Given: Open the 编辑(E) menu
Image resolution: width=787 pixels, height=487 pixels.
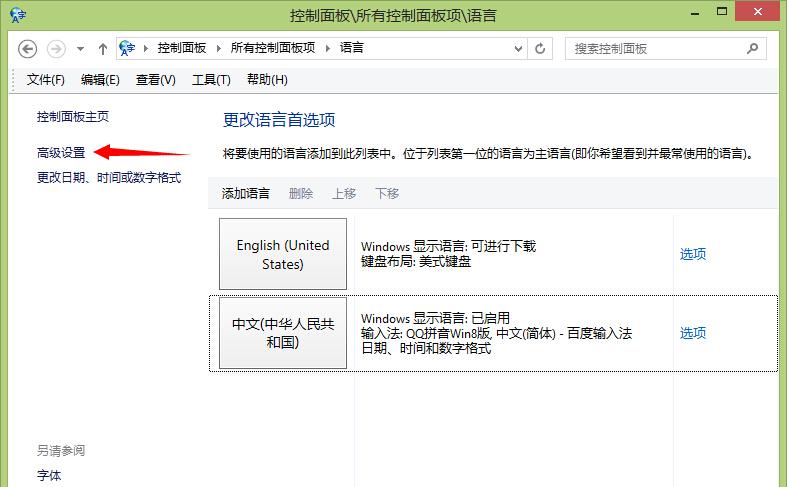Looking at the screenshot, I should tap(100, 79).
